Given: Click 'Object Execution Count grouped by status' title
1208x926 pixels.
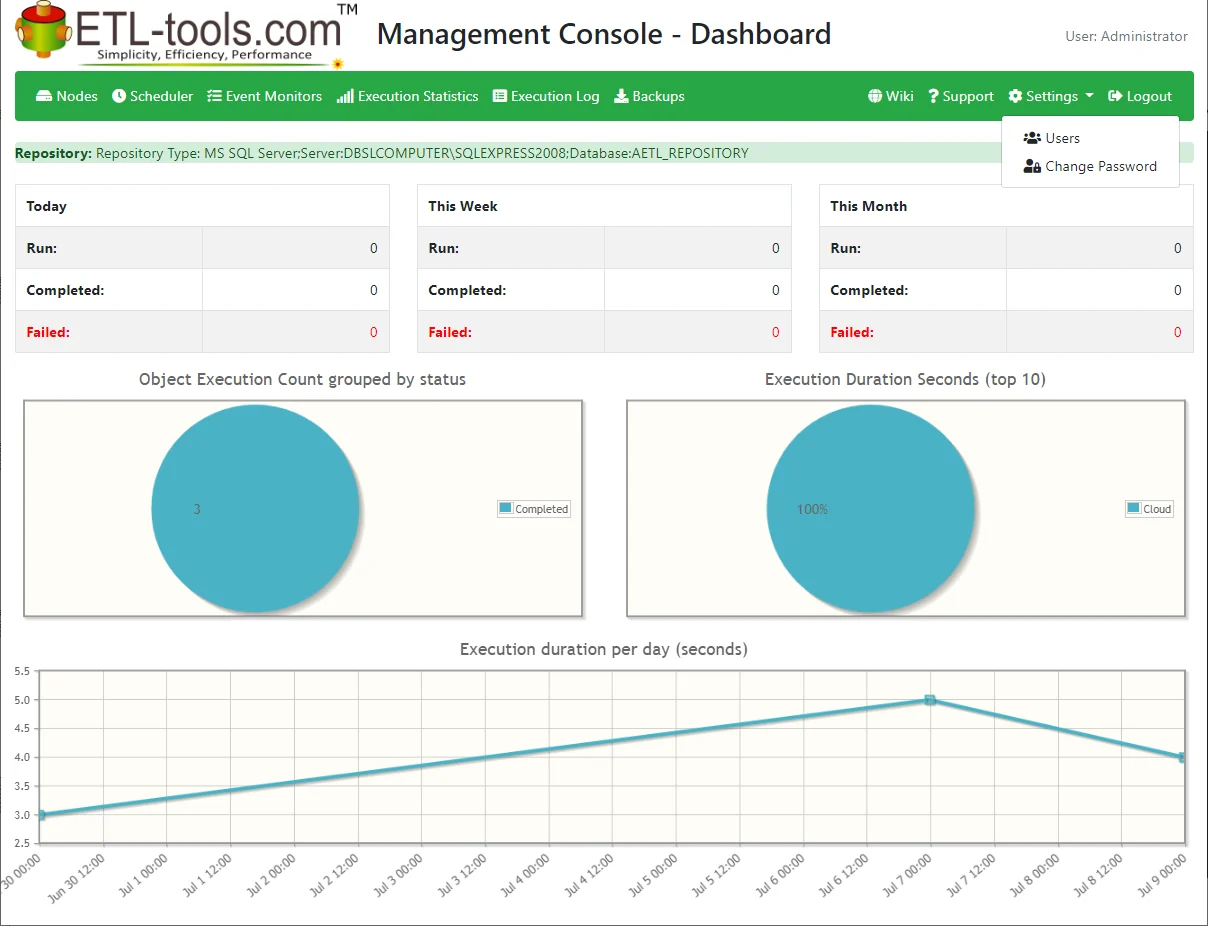Looking at the screenshot, I should [302, 379].
